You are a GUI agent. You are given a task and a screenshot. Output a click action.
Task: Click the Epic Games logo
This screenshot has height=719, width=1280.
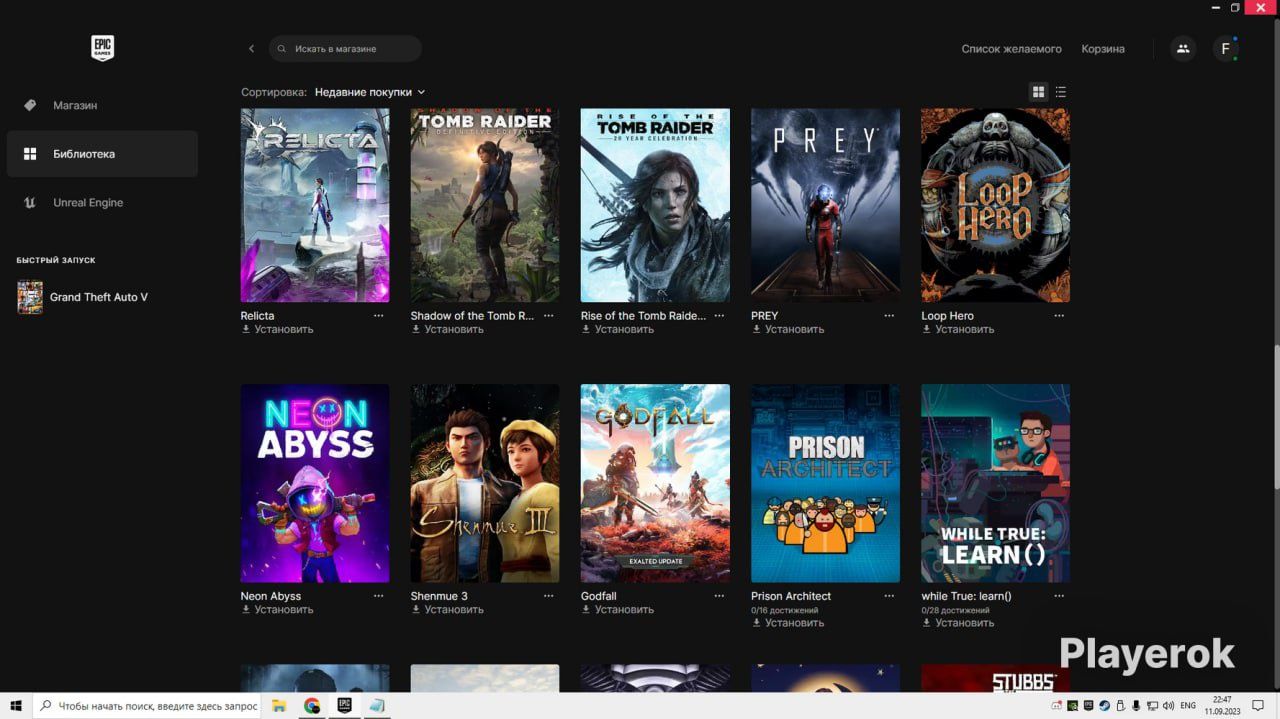click(x=102, y=48)
